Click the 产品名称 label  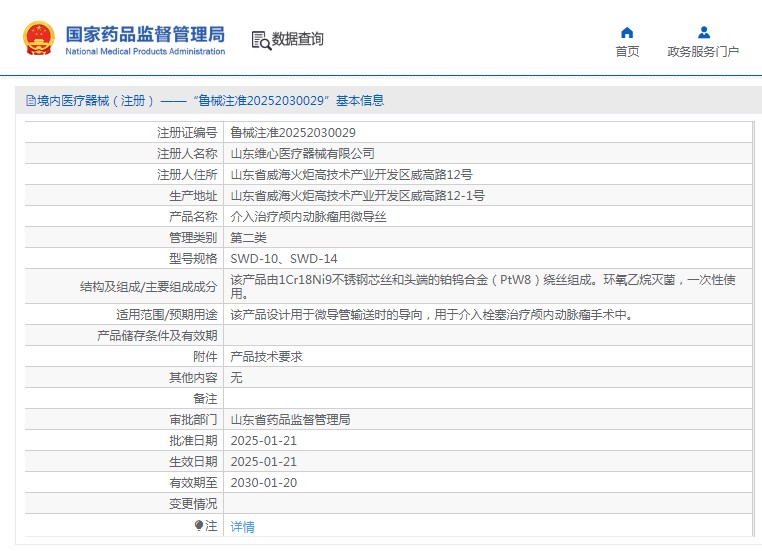(193, 216)
